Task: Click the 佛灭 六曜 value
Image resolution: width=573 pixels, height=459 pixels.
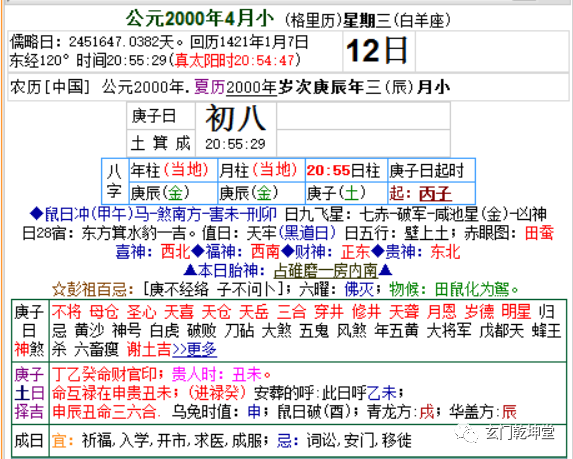Action: tap(359, 290)
